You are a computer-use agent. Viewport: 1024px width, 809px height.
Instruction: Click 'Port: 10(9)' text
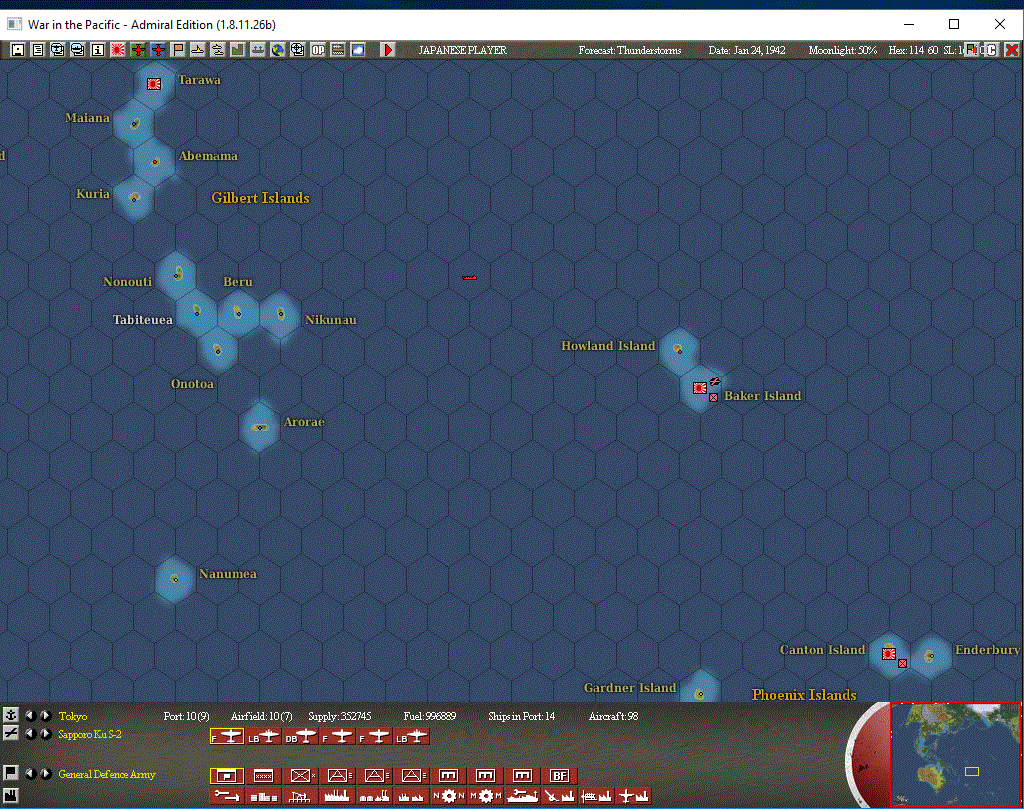[186, 716]
